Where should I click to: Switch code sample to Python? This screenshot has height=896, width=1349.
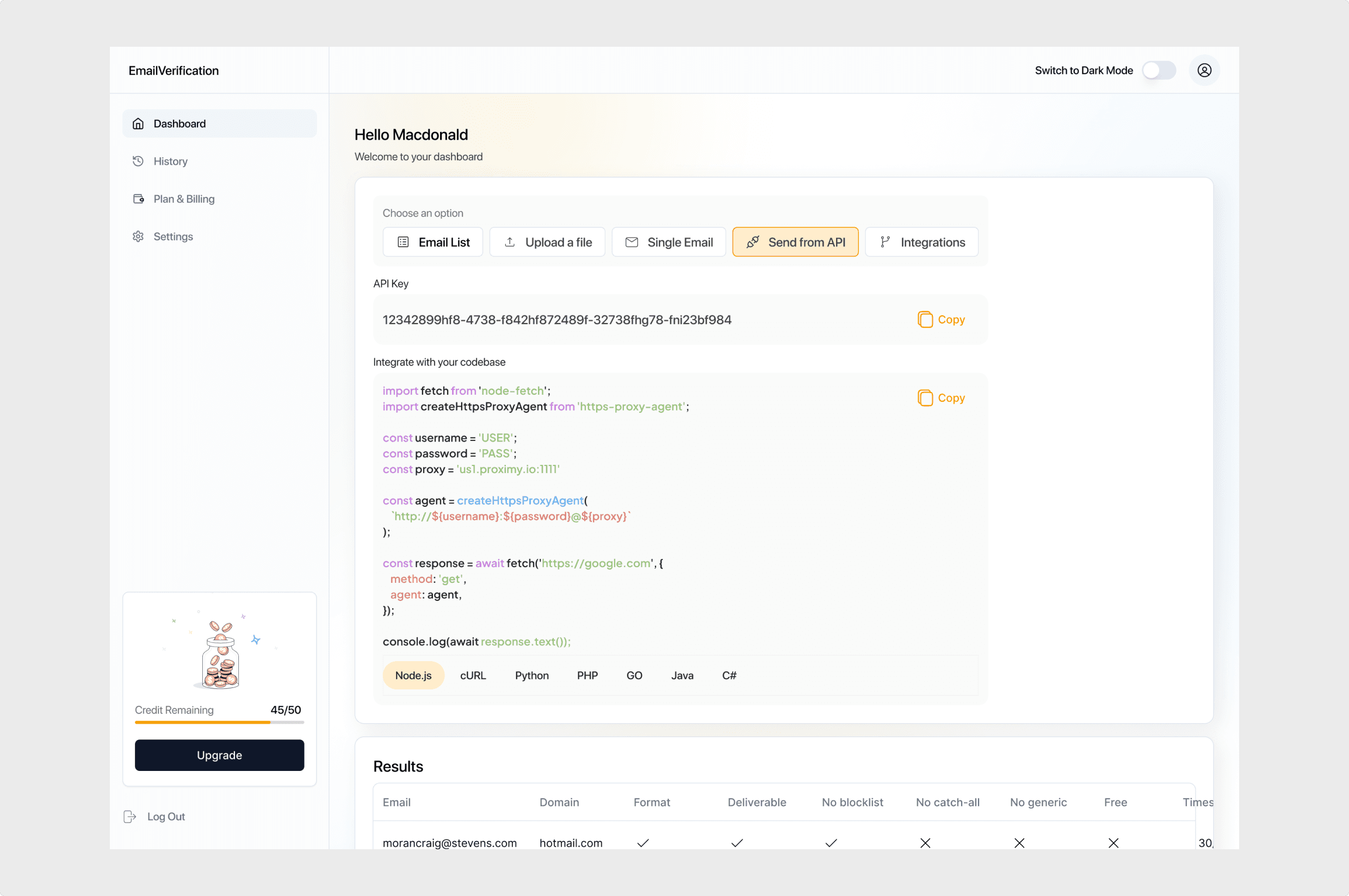pos(531,675)
